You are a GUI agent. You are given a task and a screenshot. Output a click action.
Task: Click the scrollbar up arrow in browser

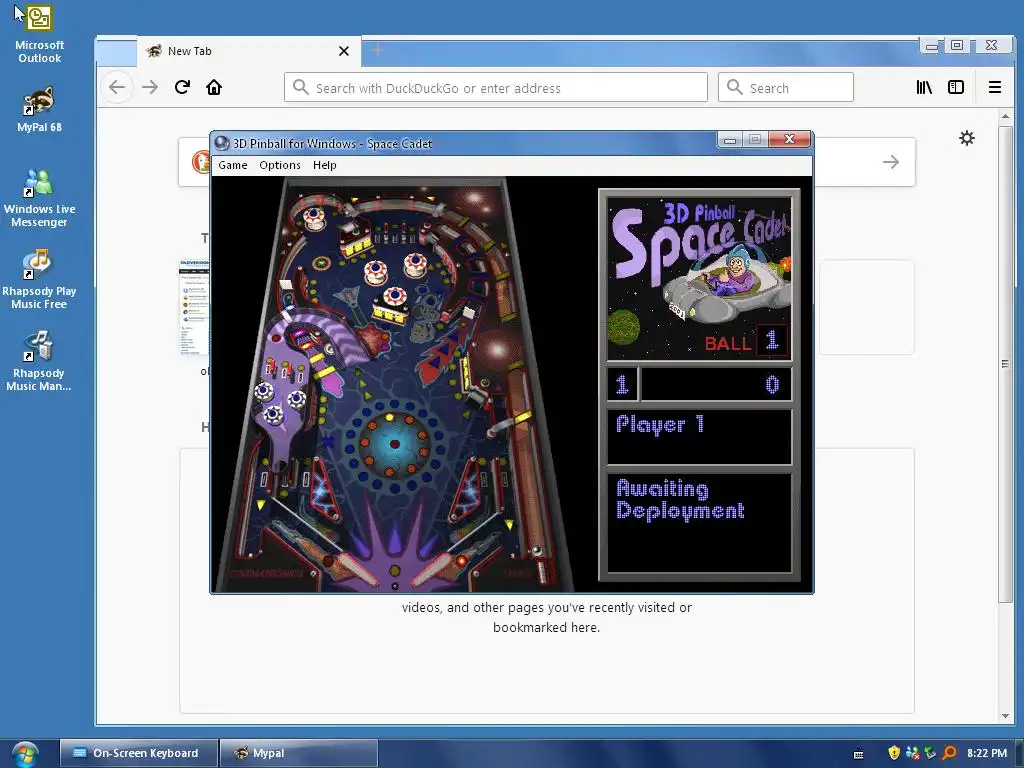coord(1006,116)
